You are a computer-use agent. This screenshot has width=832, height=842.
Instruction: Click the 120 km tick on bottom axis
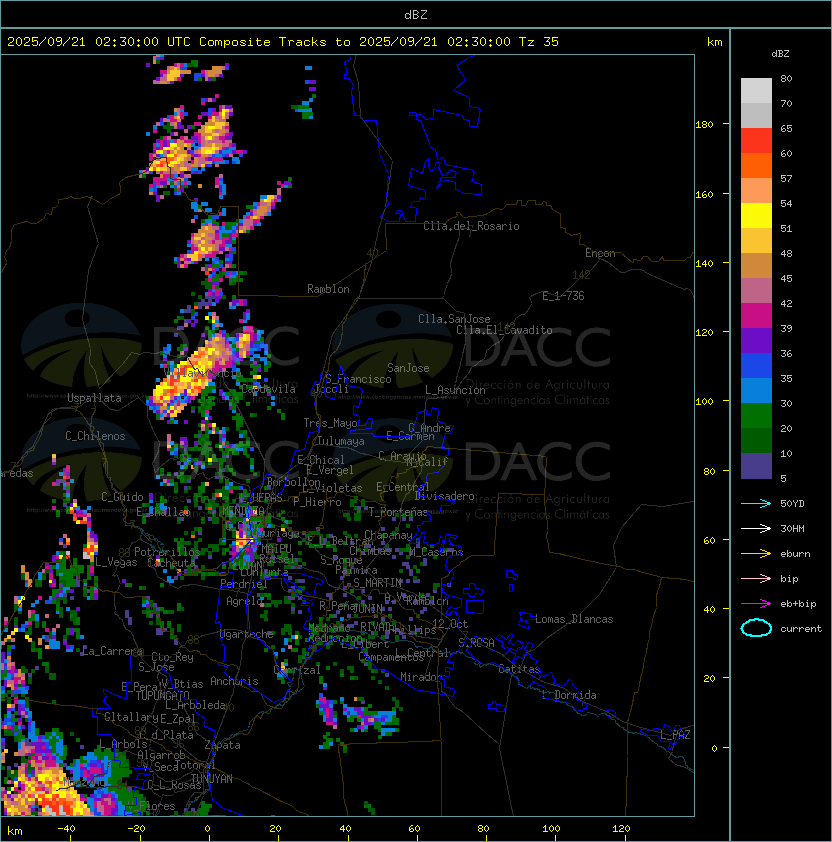pos(621,829)
